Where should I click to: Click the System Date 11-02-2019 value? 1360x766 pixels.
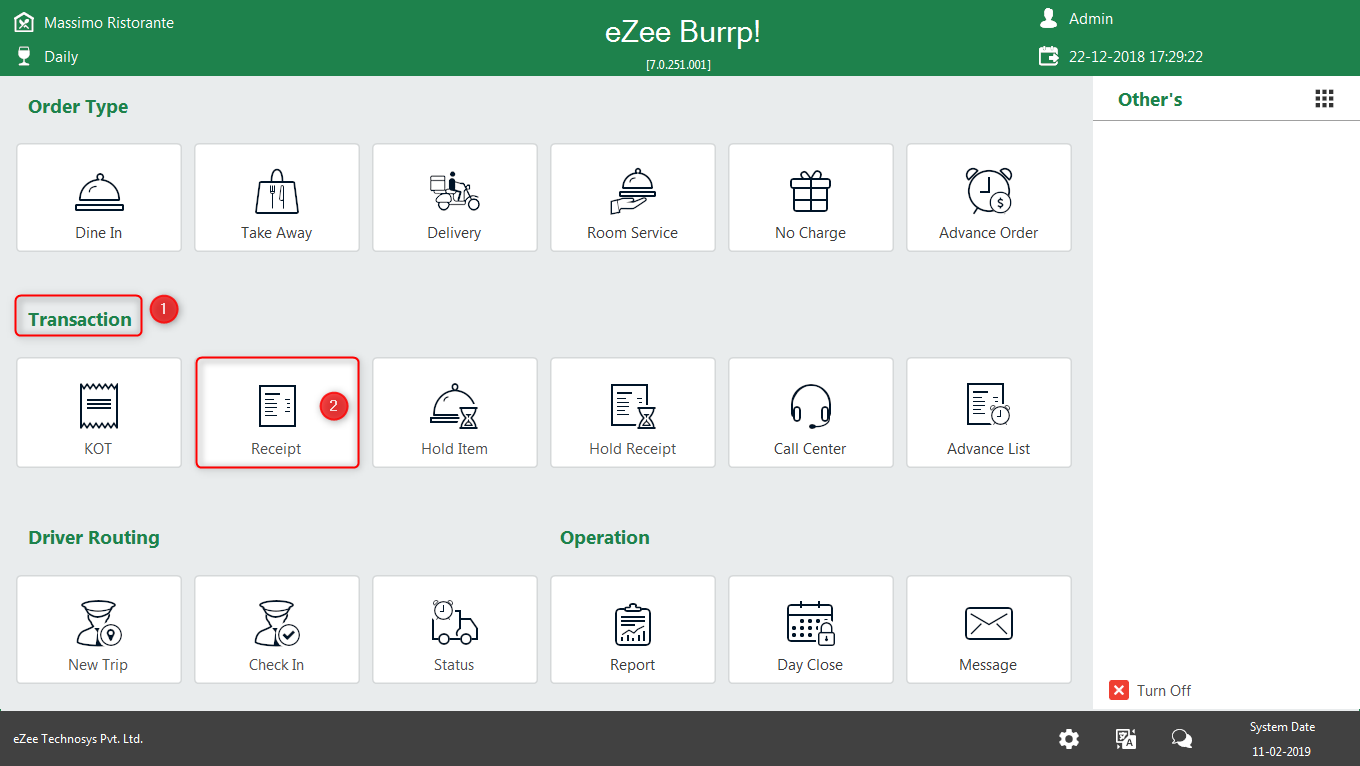(1281, 751)
